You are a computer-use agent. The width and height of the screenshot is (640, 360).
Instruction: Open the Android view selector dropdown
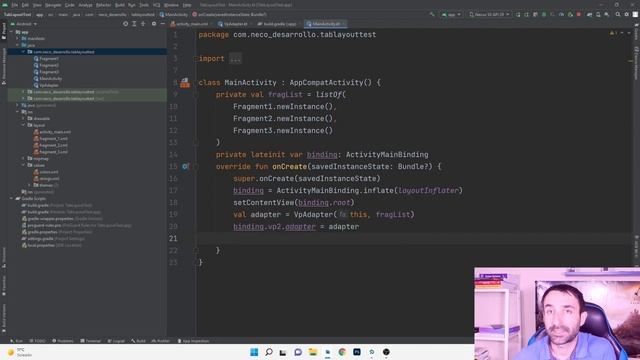24,24
